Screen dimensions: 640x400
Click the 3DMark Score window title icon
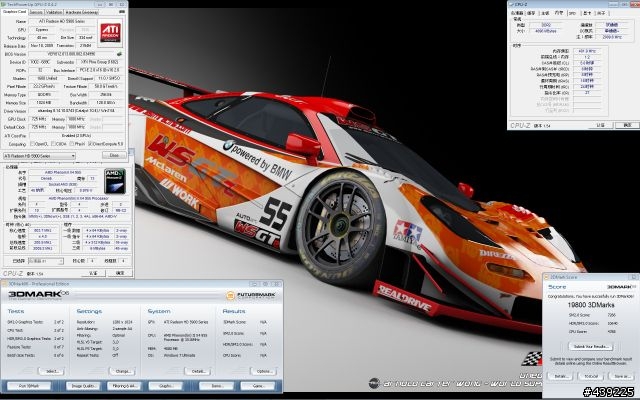[547, 277]
